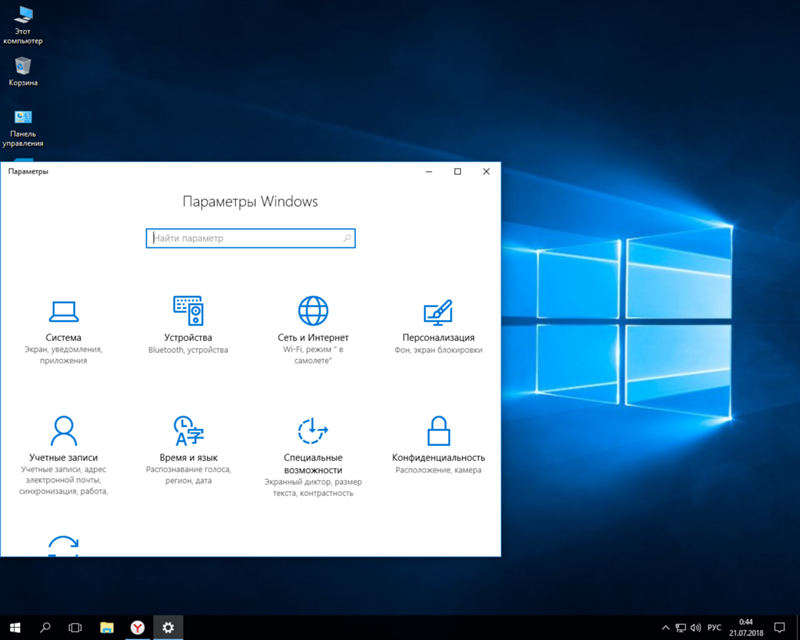Image resolution: width=800 pixels, height=640 pixels.
Task: Open the Персонализация paintbrush icon
Action: click(x=438, y=312)
